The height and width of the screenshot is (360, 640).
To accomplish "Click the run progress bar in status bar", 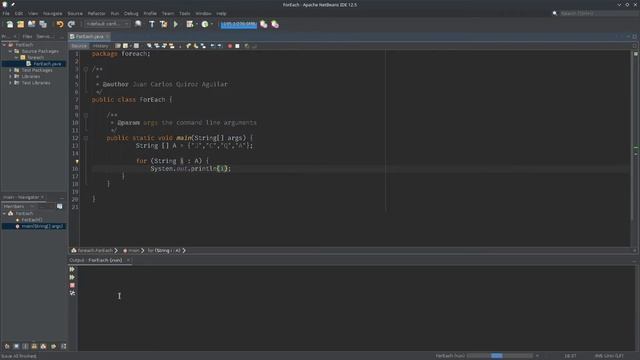I will pyautogui.click(x=500, y=356).
